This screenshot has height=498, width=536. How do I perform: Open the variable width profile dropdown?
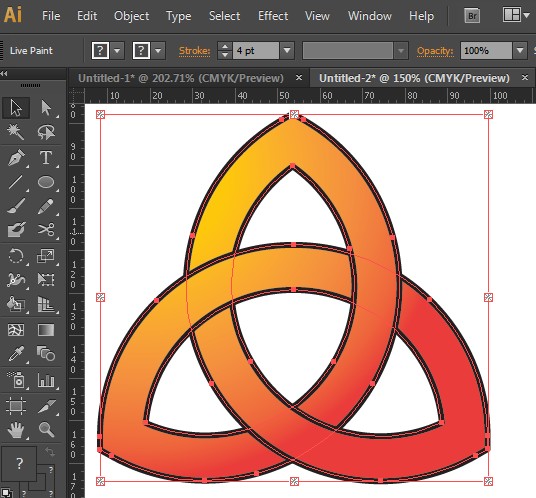[x=401, y=51]
